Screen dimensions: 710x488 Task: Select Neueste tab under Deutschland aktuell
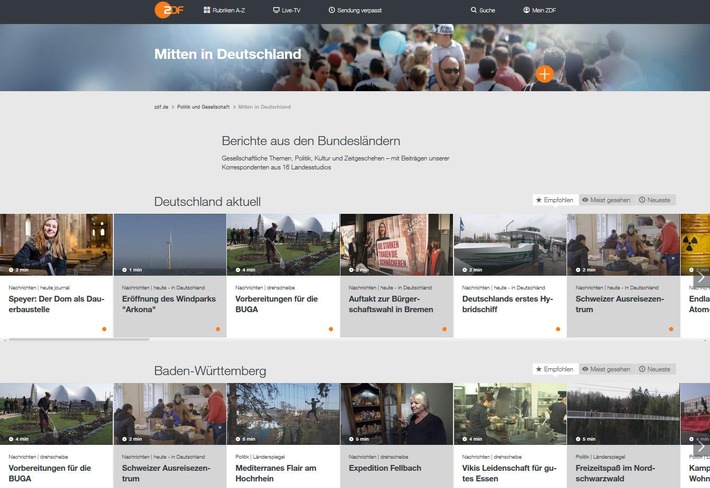click(x=655, y=200)
